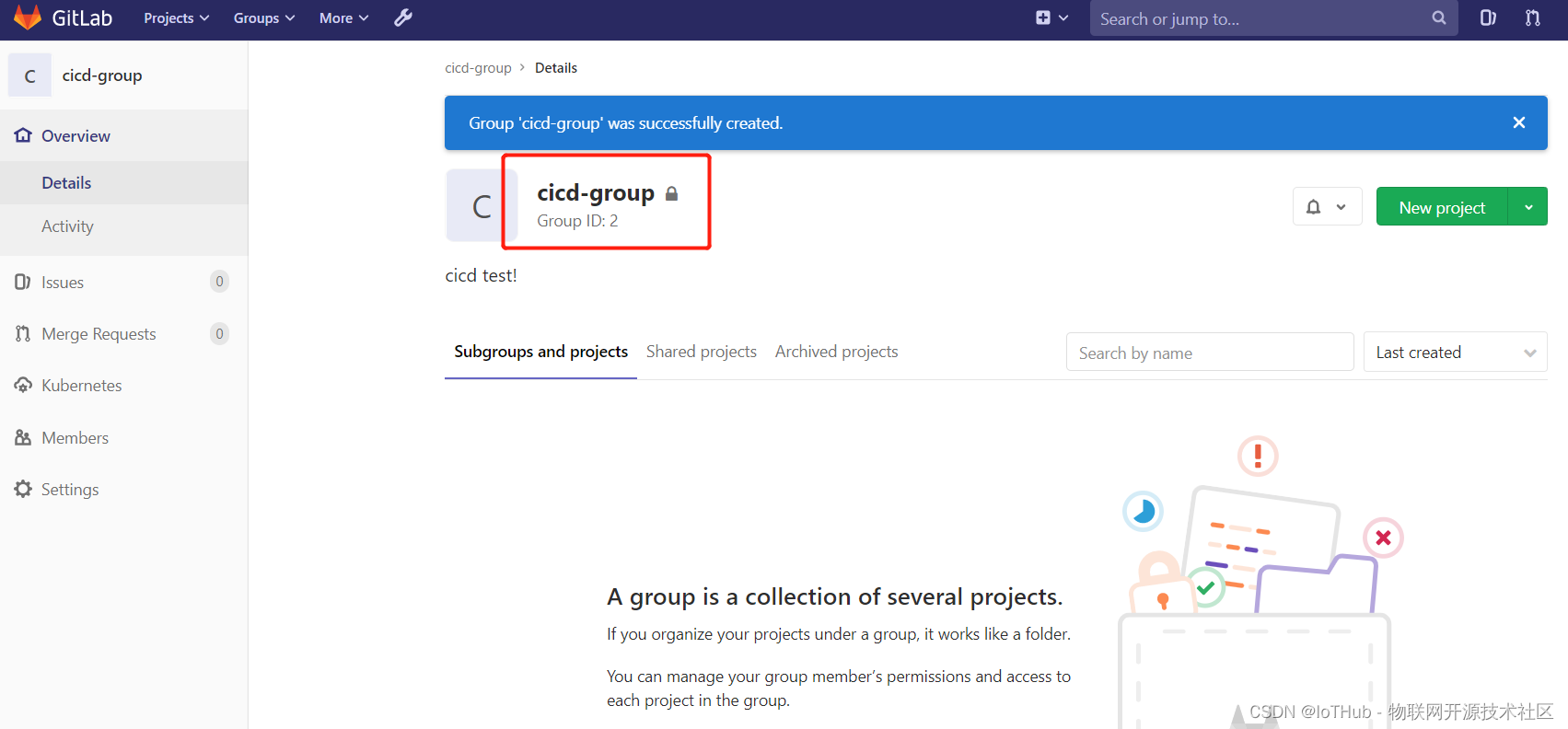Viewport: 1568px width, 729px height.
Task: Open Kubernetes in the sidebar
Action: pyautogui.click(x=123, y=385)
